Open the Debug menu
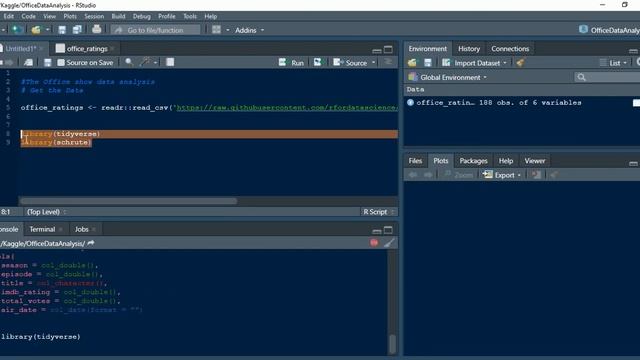This screenshot has height=360, width=640. point(142,16)
